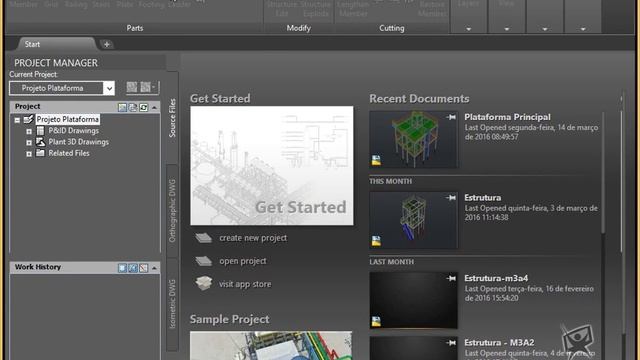640x360 pixels.
Task: Click the Get Started banner image
Action: [x=272, y=166]
